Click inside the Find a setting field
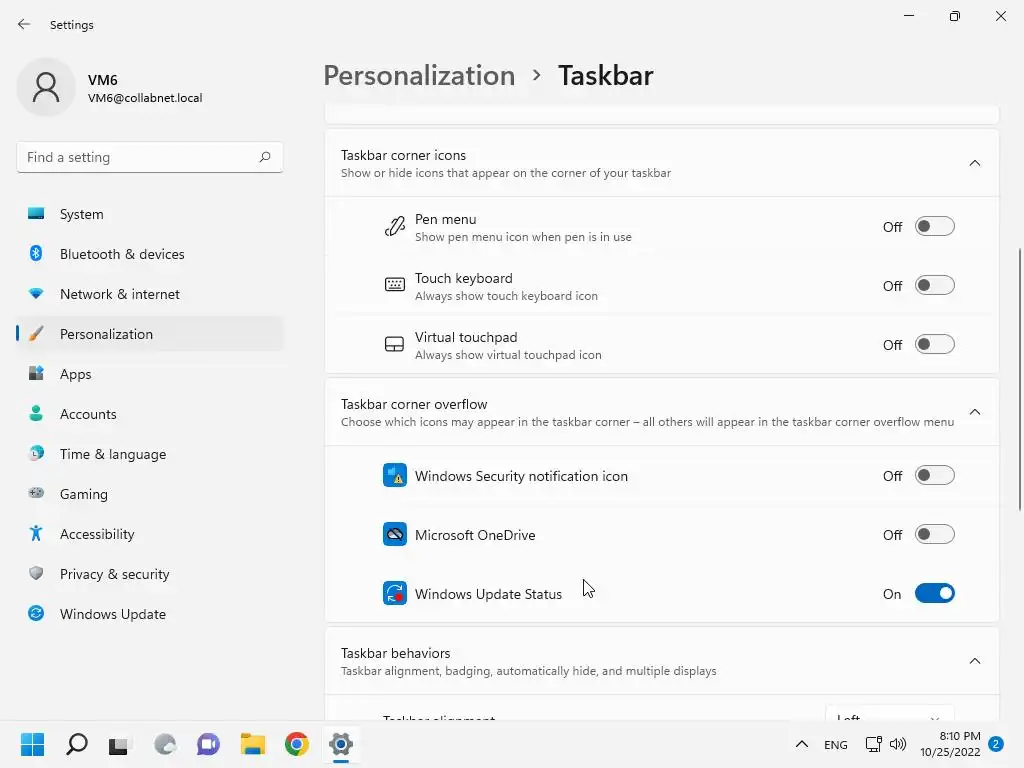 [150, 157]
